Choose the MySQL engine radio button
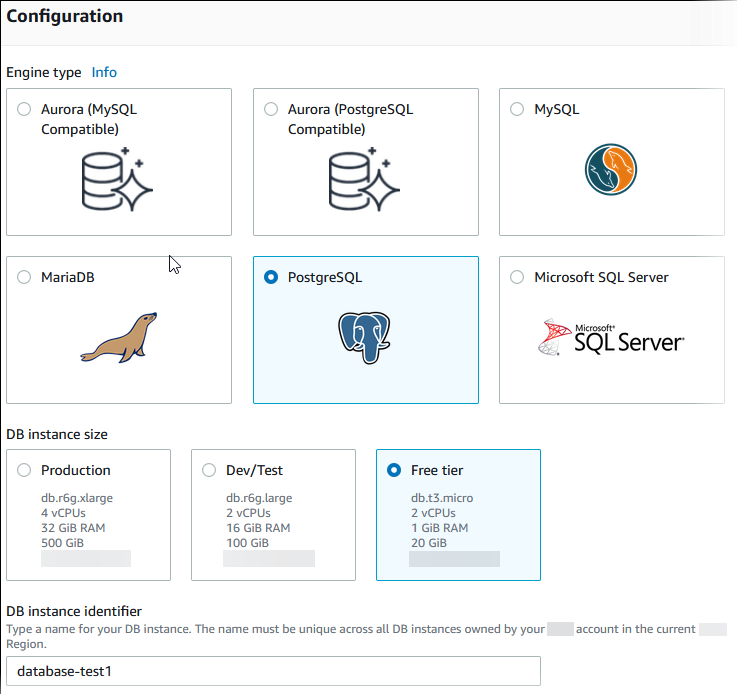The image size is (737, 694). coord(517,110)
